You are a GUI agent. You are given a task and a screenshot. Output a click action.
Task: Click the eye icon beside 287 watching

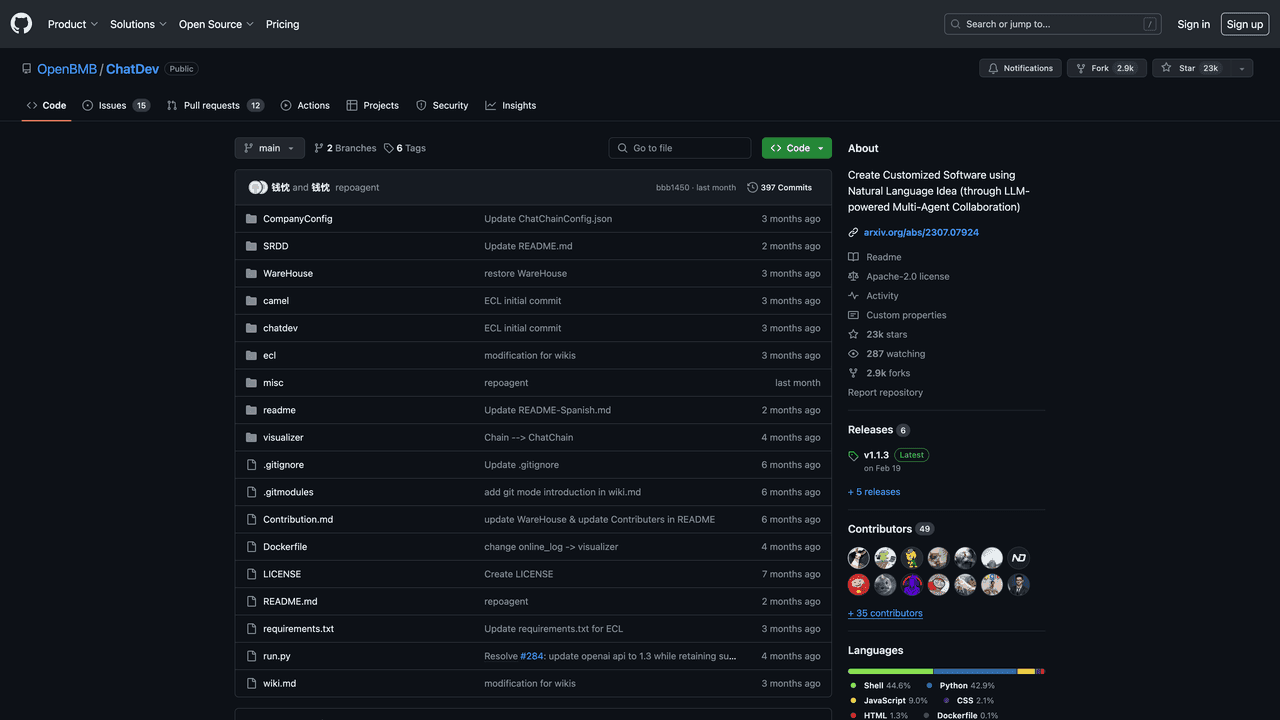(x=853, y=354)
